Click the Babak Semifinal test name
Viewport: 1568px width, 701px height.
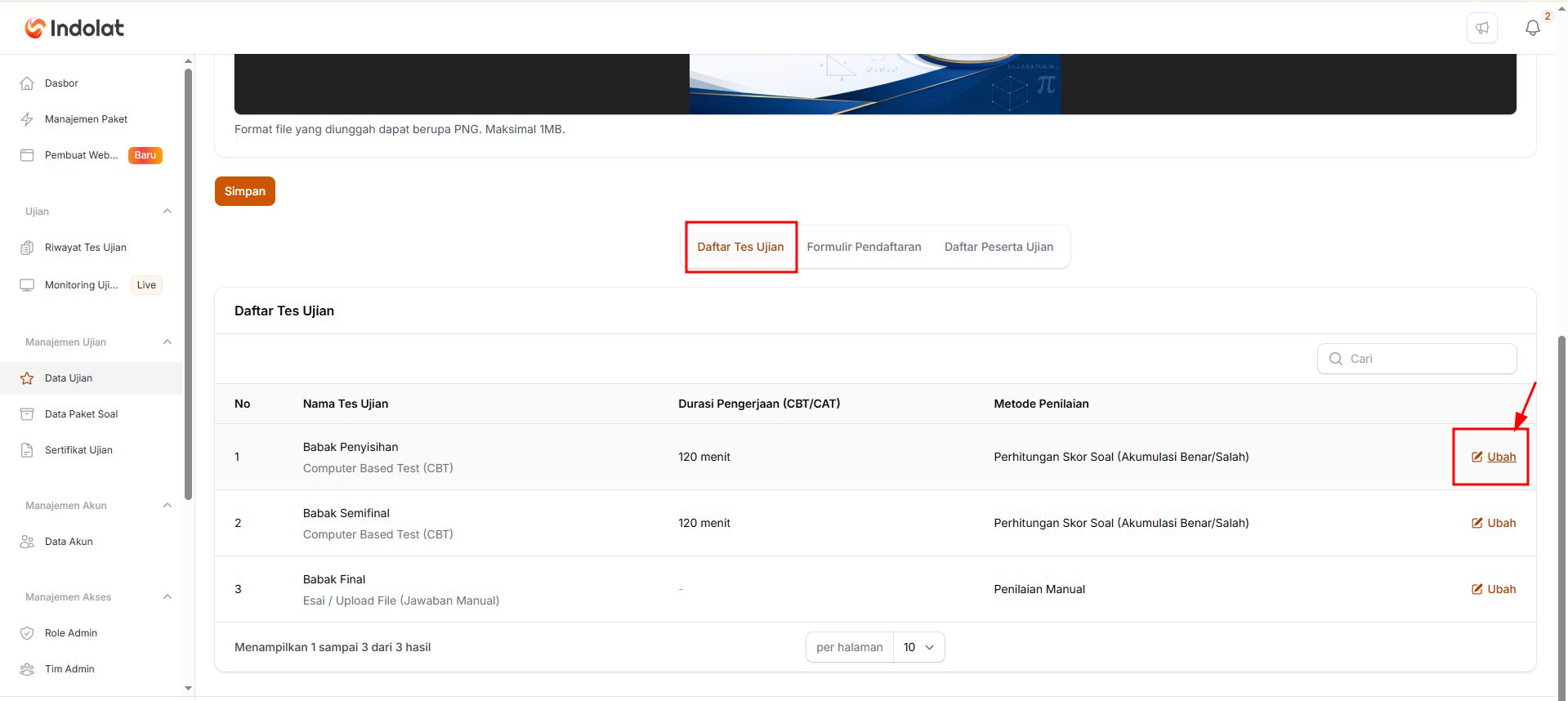346,513
